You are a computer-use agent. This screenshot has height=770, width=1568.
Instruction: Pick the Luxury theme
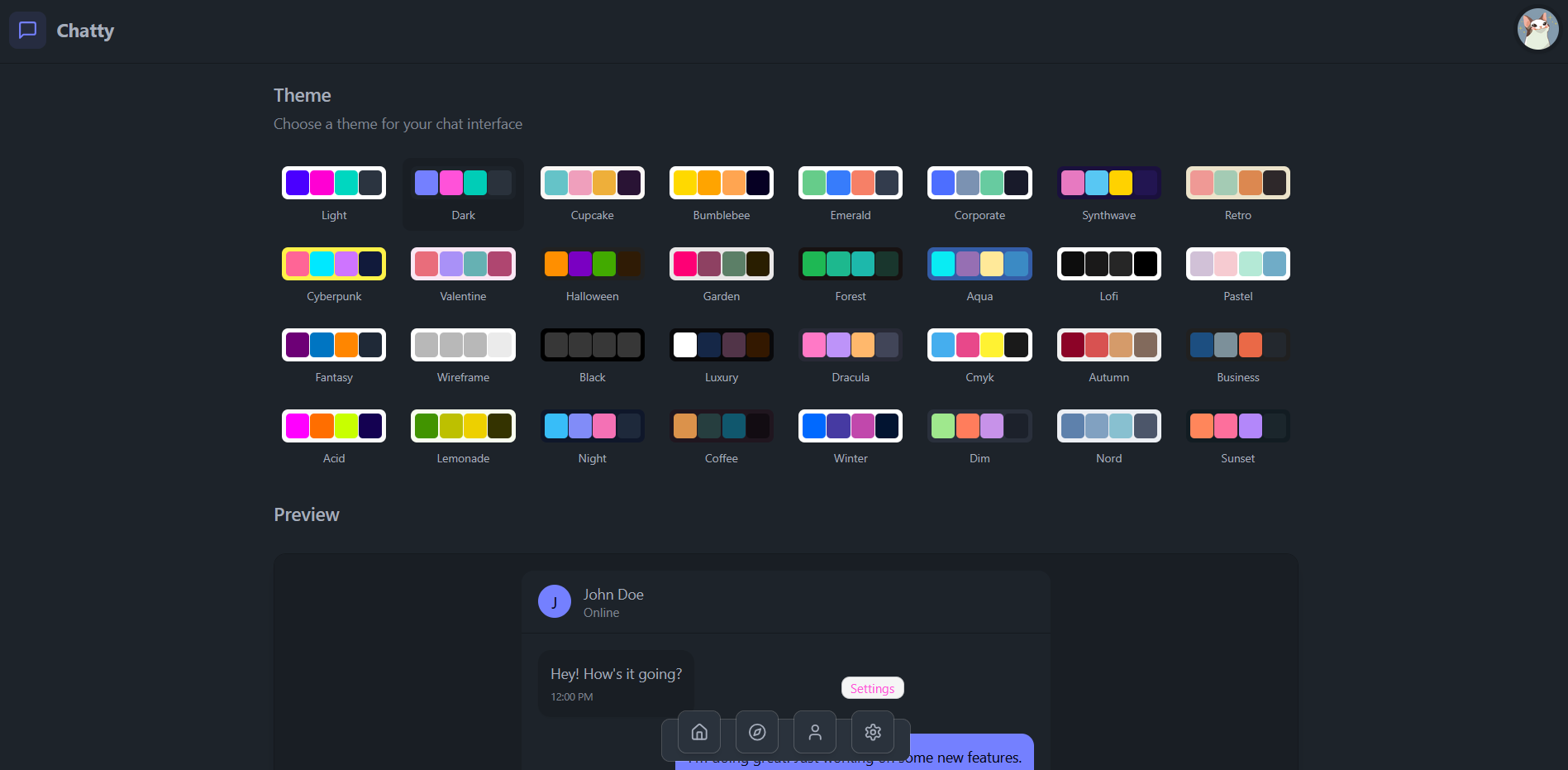tap(722, 356)
